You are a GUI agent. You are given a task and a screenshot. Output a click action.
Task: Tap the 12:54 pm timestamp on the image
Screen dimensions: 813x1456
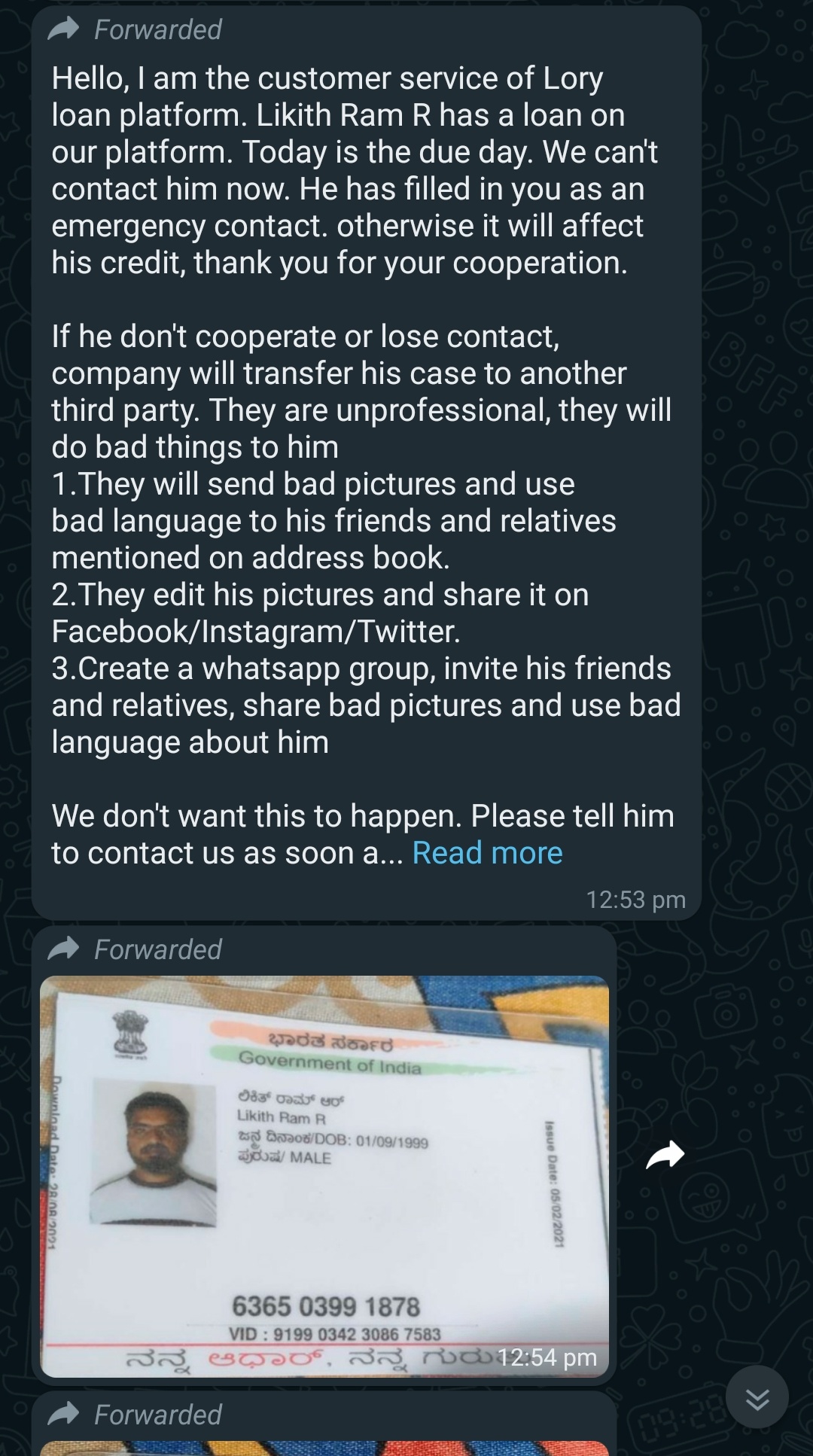(x=547, y=1357)
